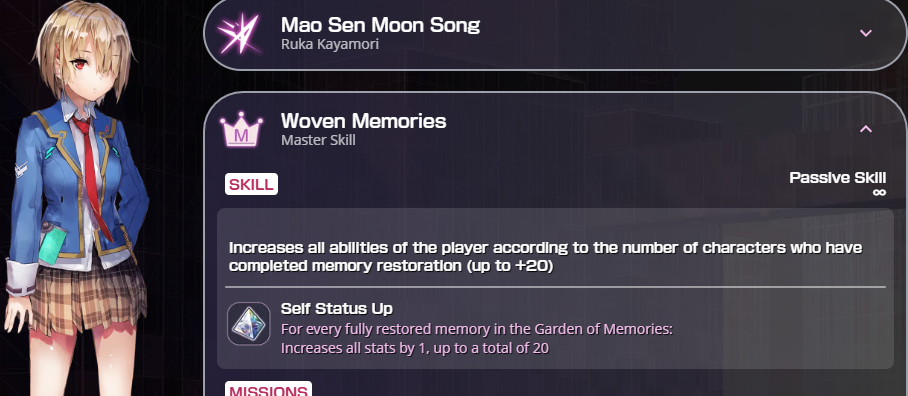Click the infinity symbol under Passive Skill

(x=879, y=192)
